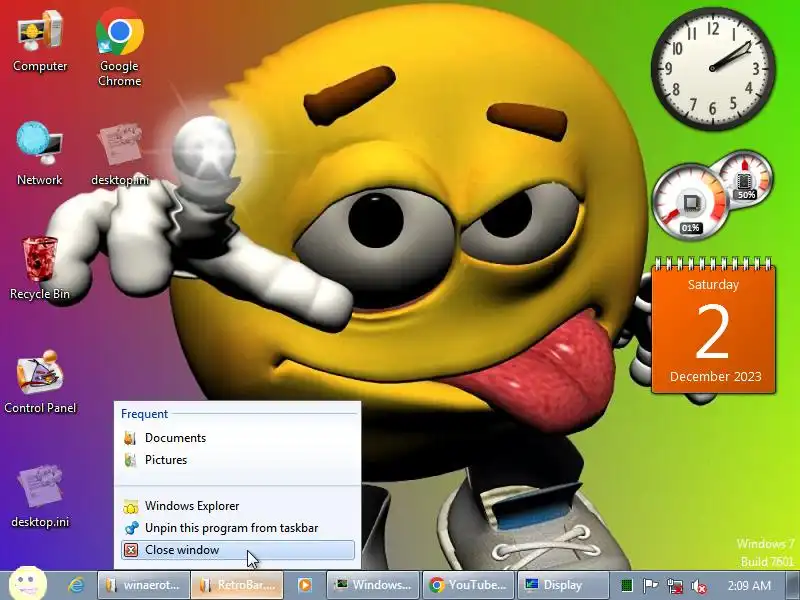Open the Action Center flag icon
Viewport: 800px width, 600px height.
point(650,585)
